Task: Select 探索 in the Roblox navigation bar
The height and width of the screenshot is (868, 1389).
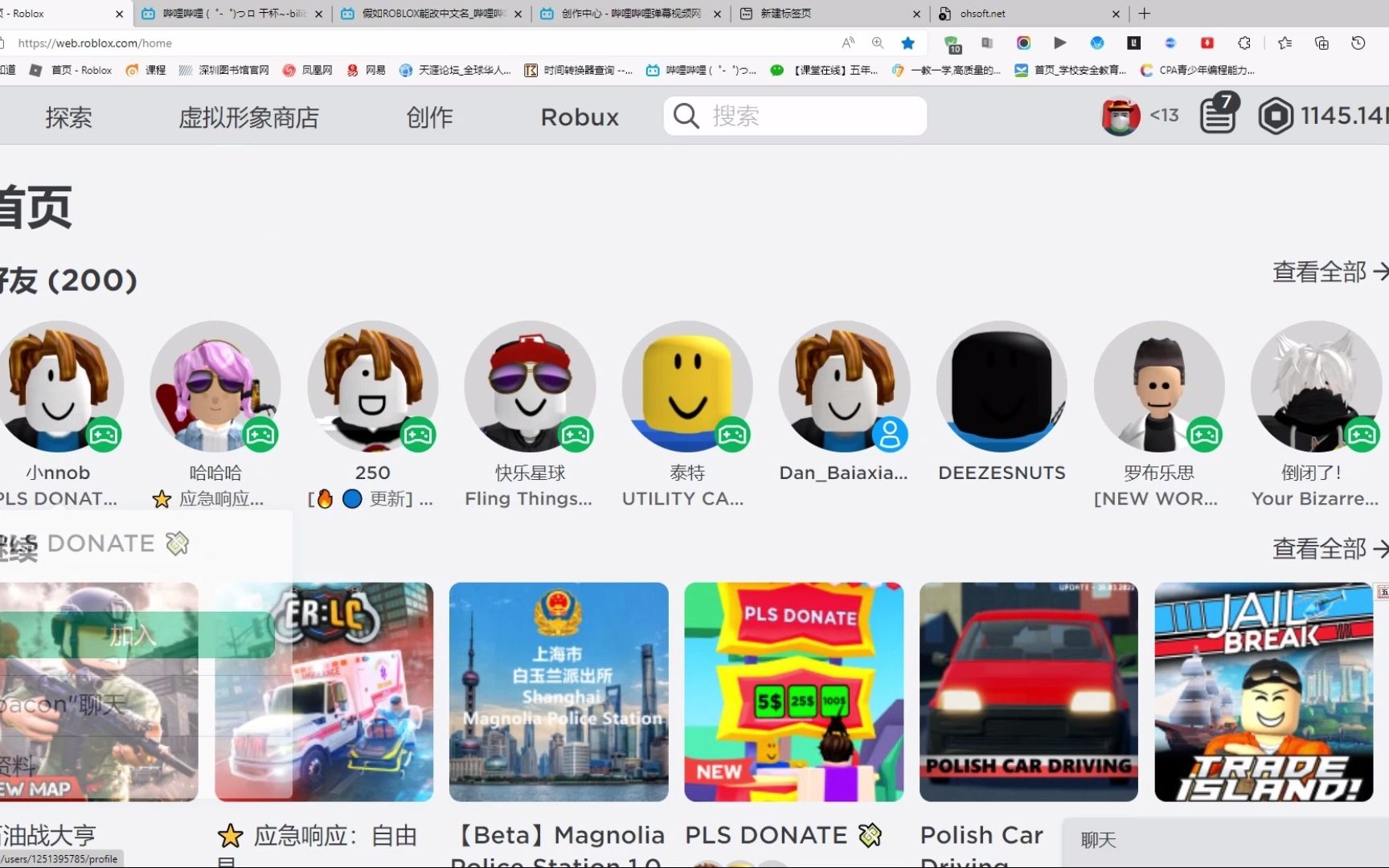Action: [68, 117]
